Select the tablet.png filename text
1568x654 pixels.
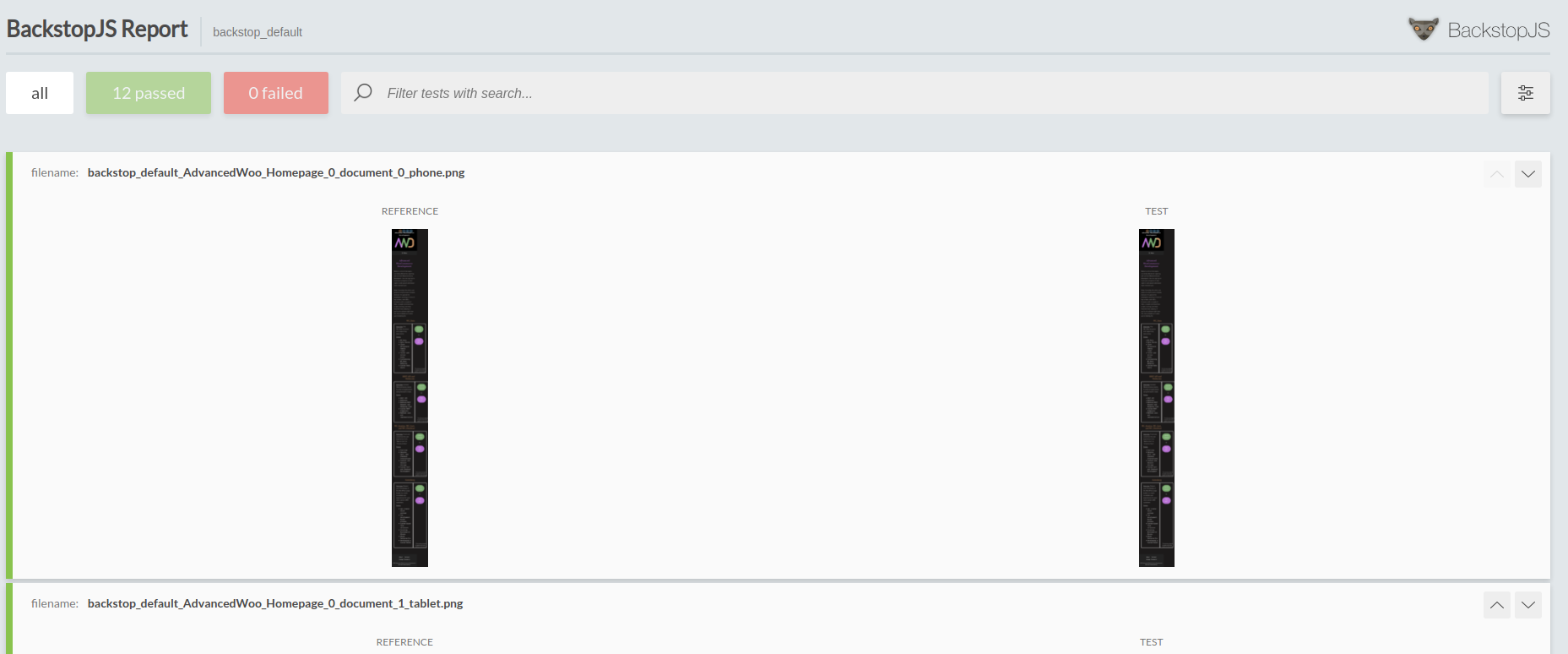pyautogui.click(x=275, y=603)
